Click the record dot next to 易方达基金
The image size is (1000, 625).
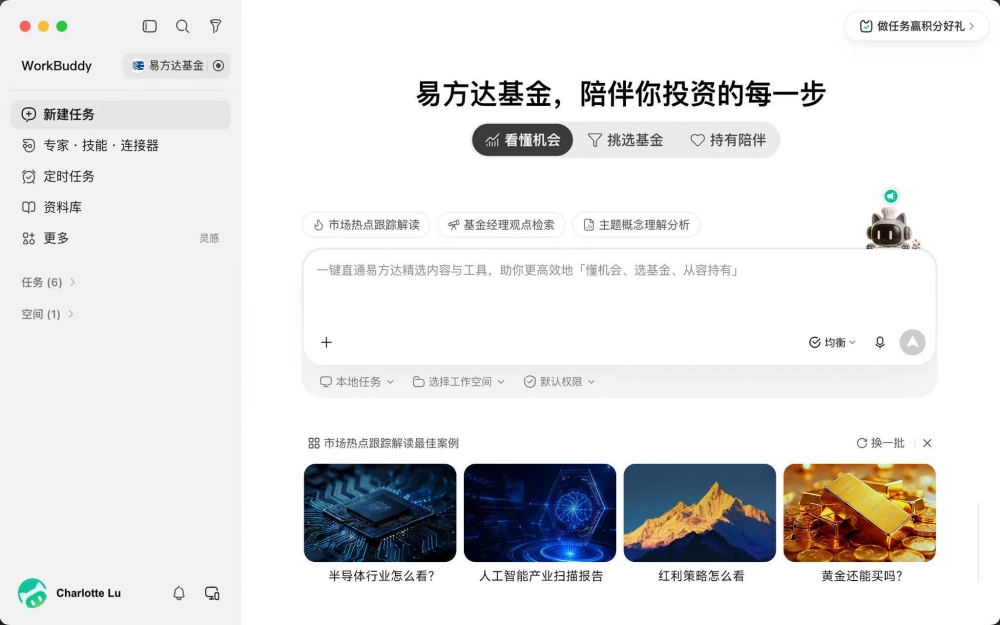219,66
